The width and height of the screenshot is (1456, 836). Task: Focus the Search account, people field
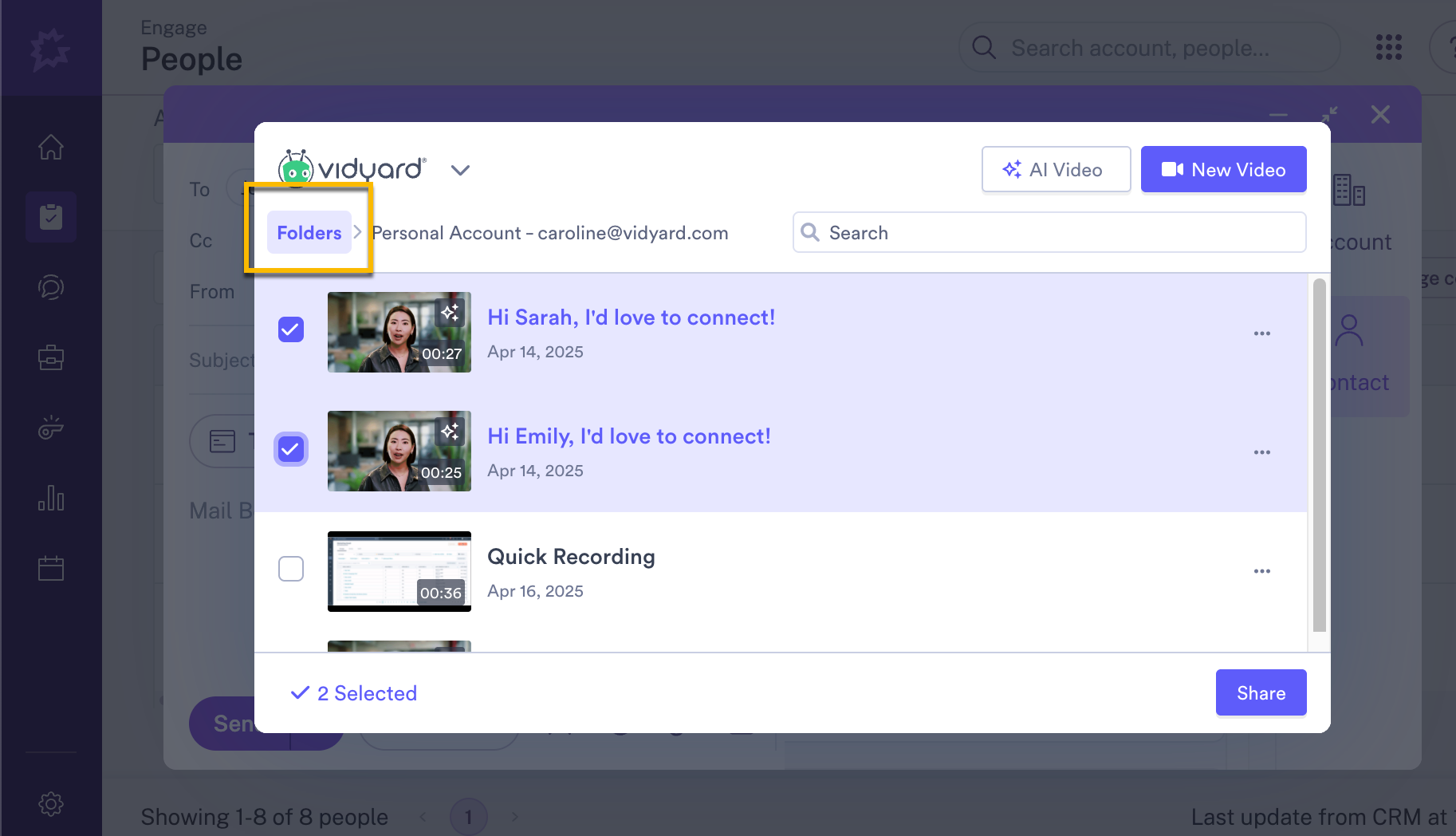[x=1149, y=48]
